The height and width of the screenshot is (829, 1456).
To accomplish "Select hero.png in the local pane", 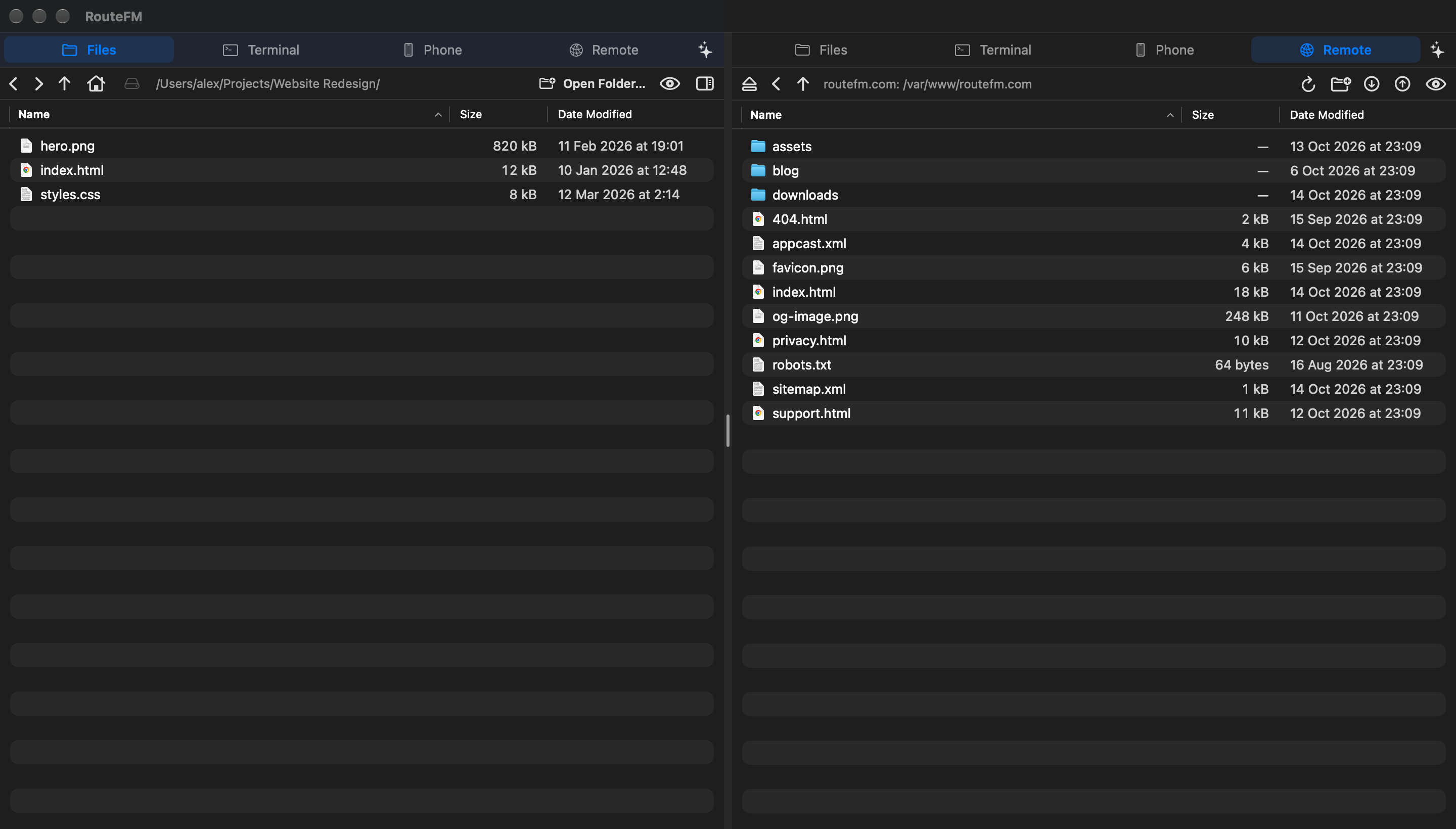I will pyautogui.click(x=361, y=146).
